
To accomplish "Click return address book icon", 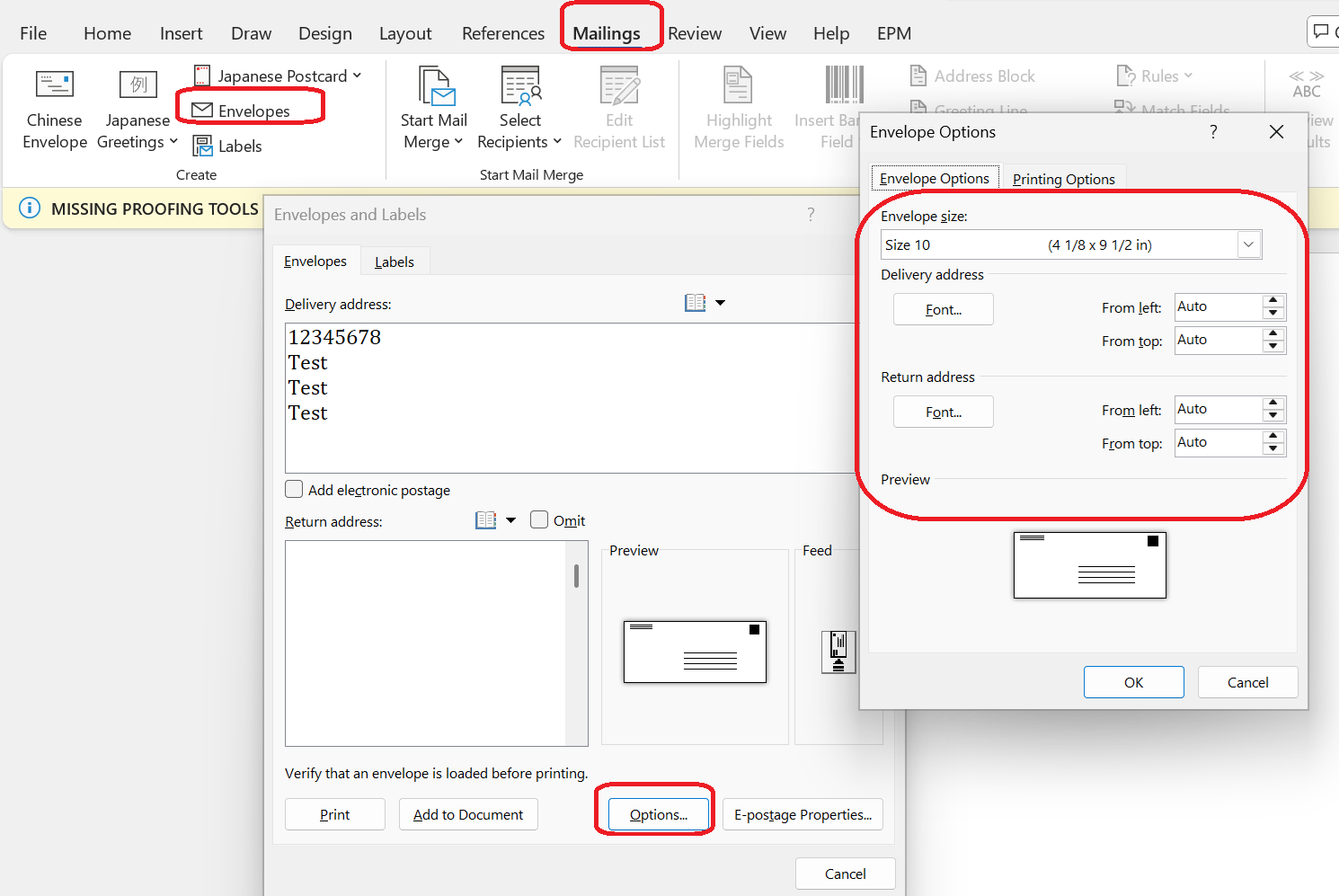I will (x=486, y=520).
